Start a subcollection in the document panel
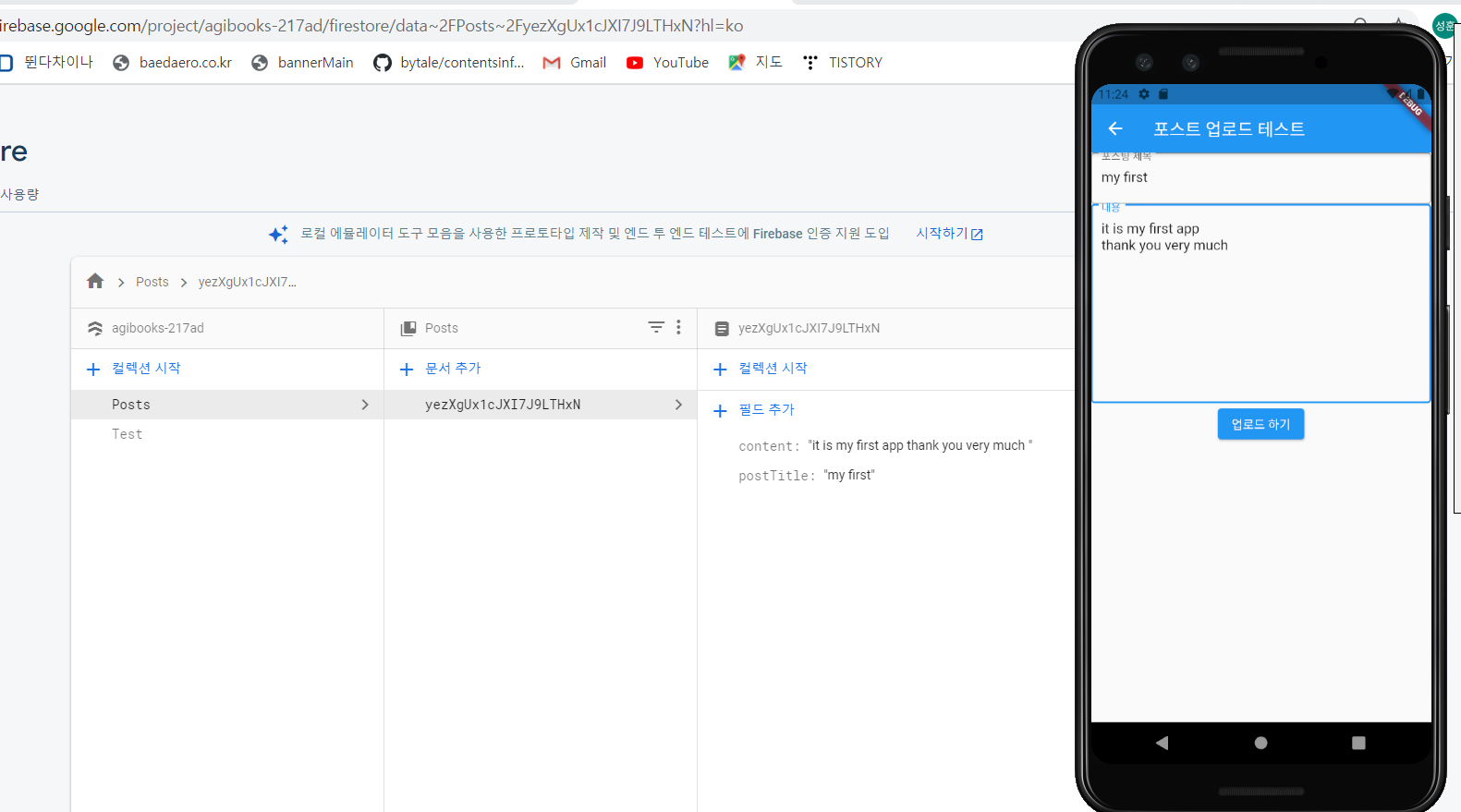Image resolution: width=1461 pixels, height=812 pixels. 761,369
